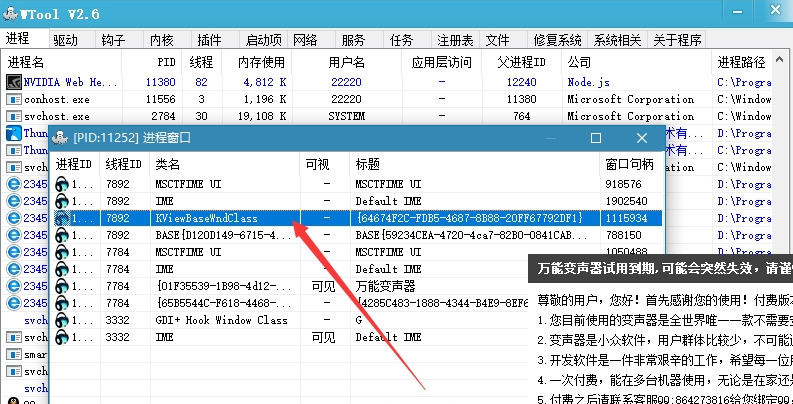The image size is (793, 404).
Task: Click PID value 11556
Action: 160,99
